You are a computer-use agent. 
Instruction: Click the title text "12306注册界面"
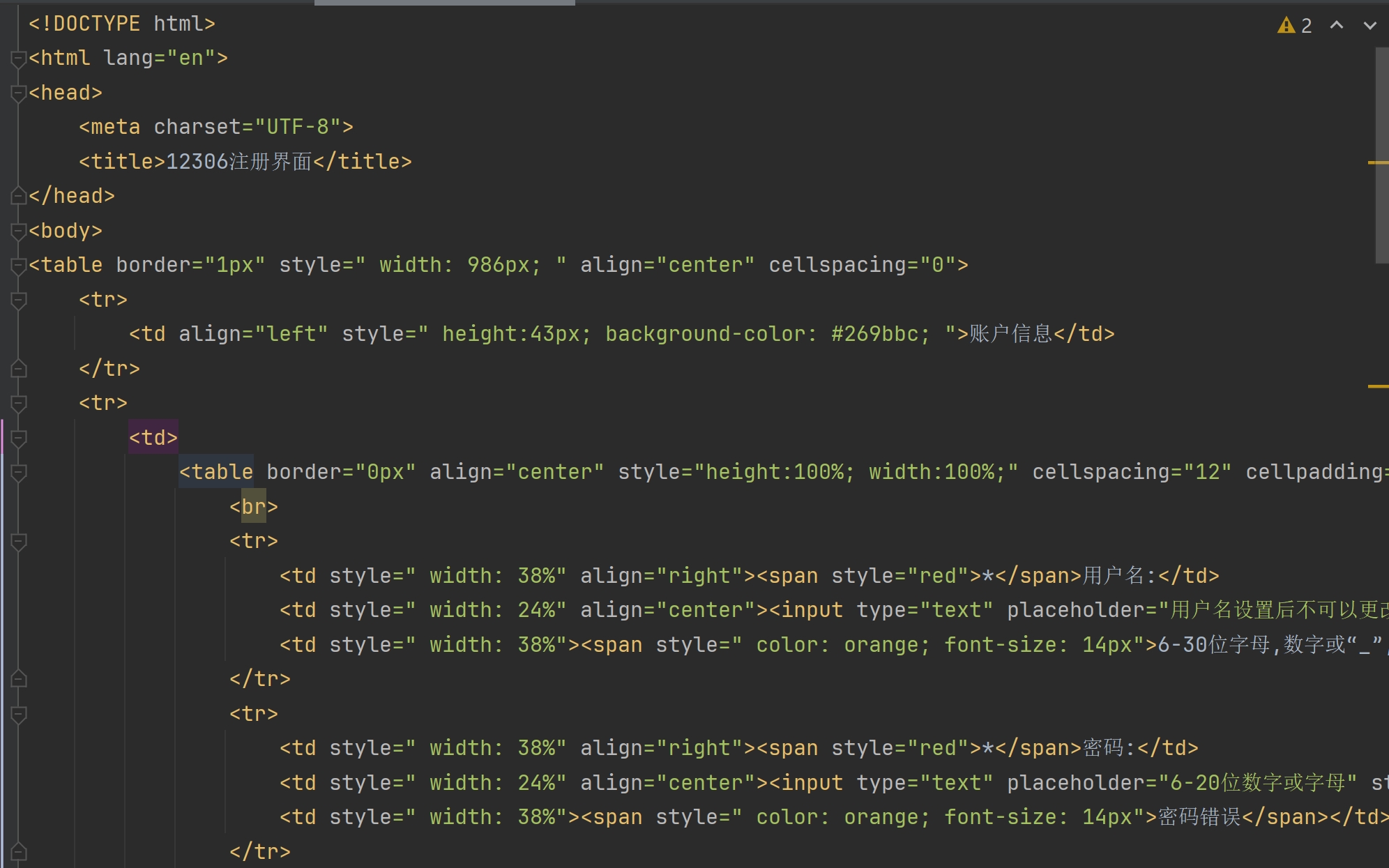239,162
